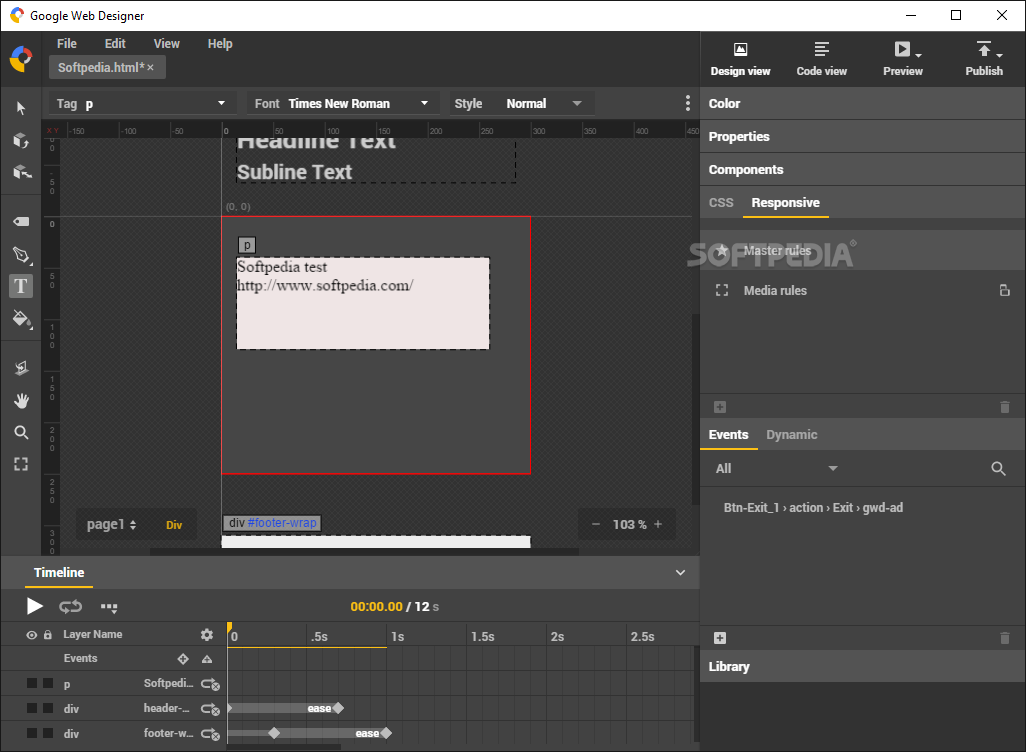This screenshot has height=752, width=1026.
Task: Play the timeline animation
Action: pos(35,607)
